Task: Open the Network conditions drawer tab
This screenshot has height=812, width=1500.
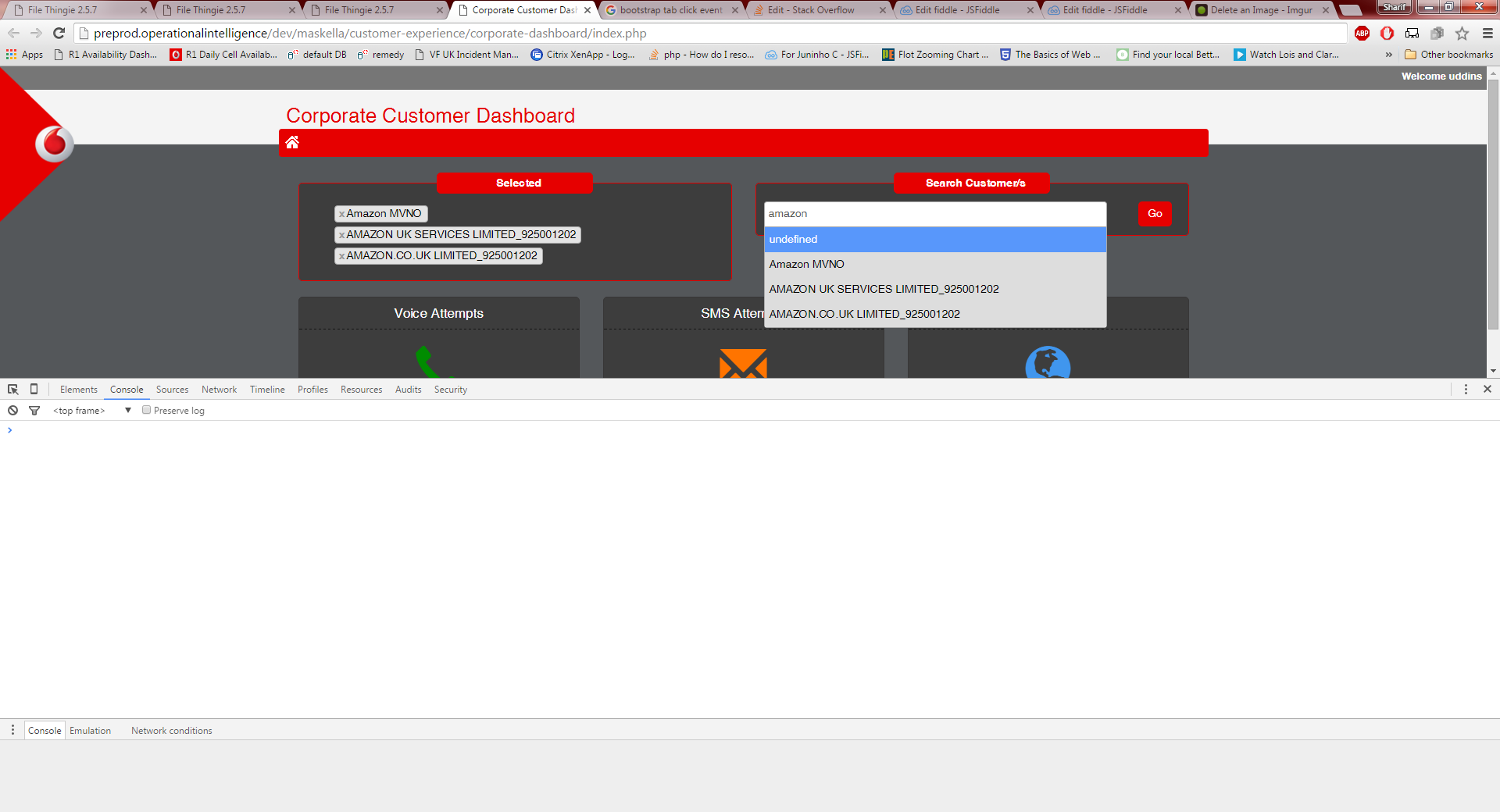Action: (x=171, y=731)
